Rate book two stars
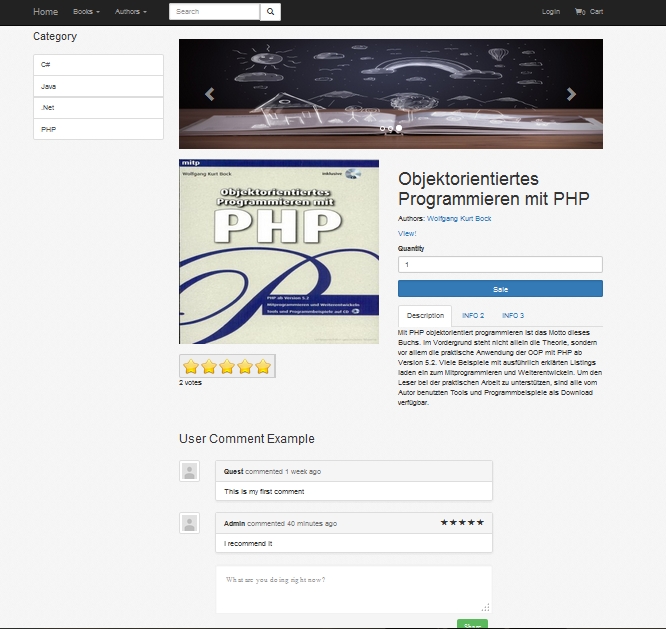The image size is (666, 629). pyautogui.click(x=209, y=366)
